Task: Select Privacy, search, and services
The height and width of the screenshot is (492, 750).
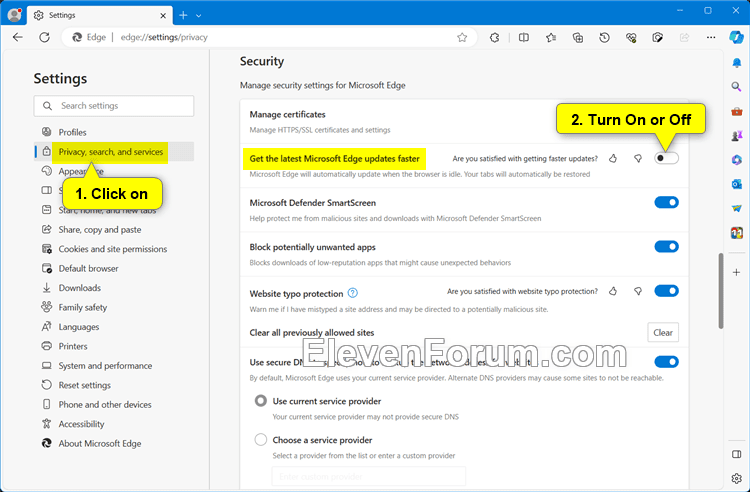Action: pyautogui.click(x=114, y=152)
